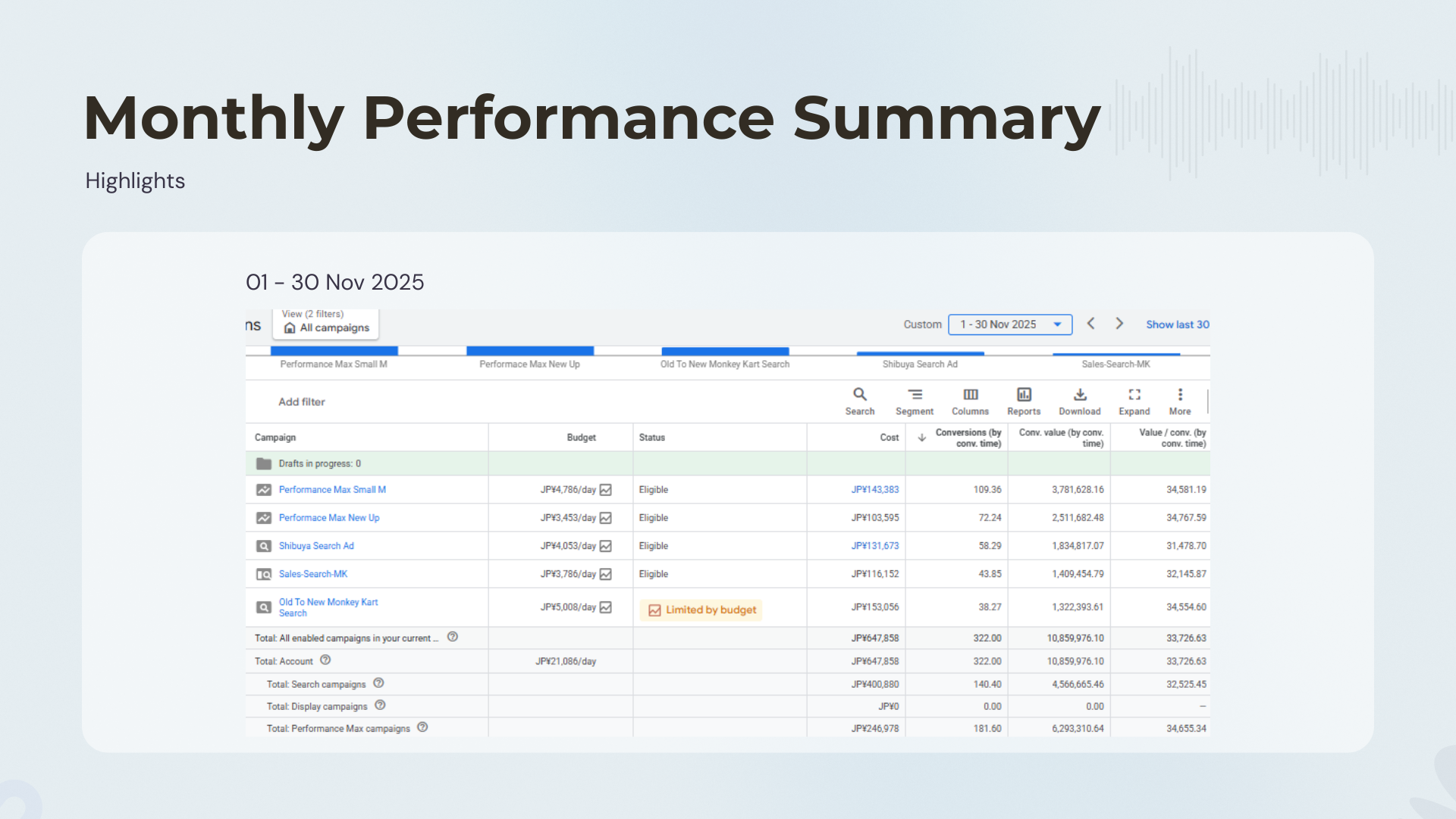Click the Search magnifier icon in toolbar
Viewport: 1456px width, 819px height.
point(859,394)
